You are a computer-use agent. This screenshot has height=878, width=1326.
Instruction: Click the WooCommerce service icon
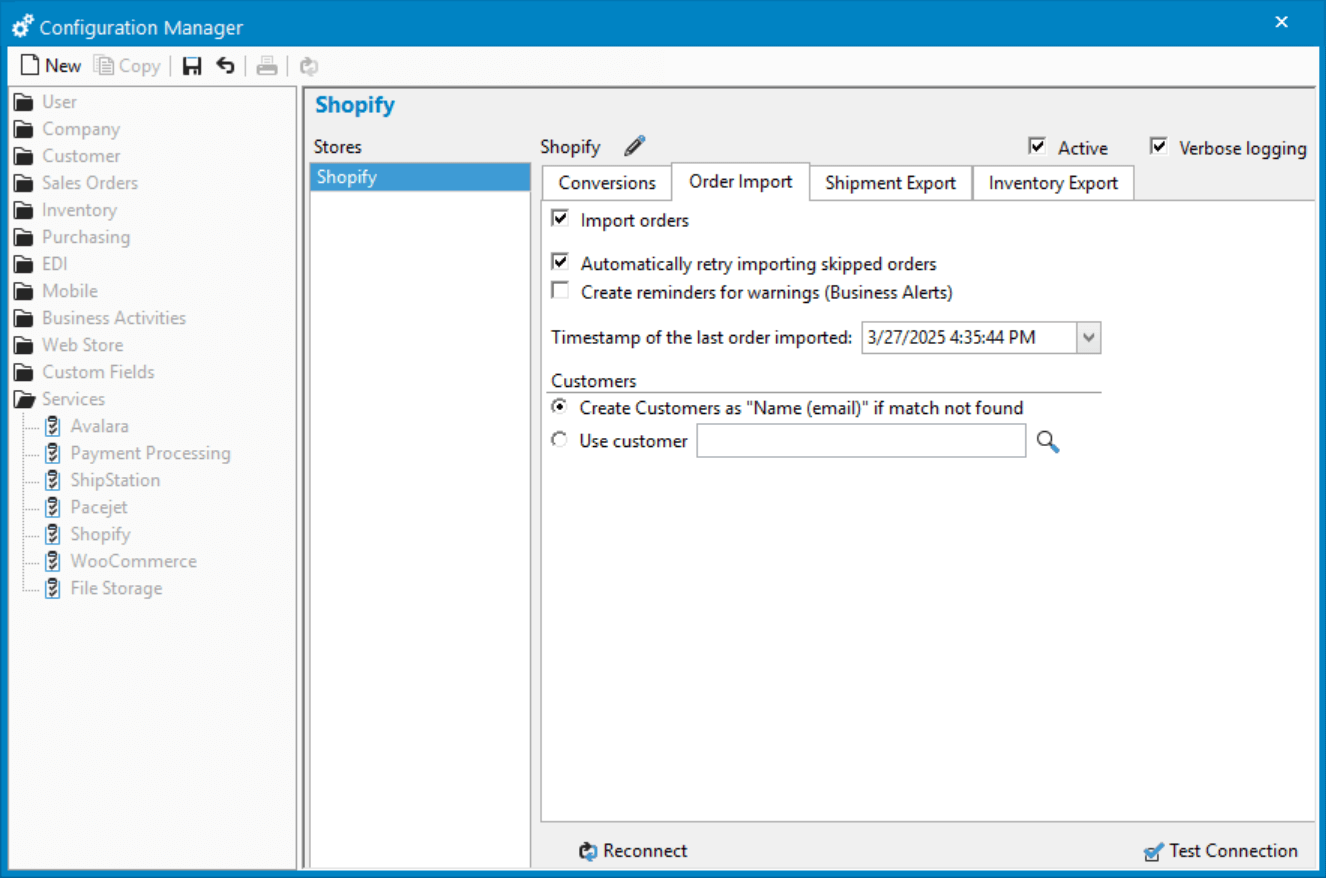tap(53, 561)
